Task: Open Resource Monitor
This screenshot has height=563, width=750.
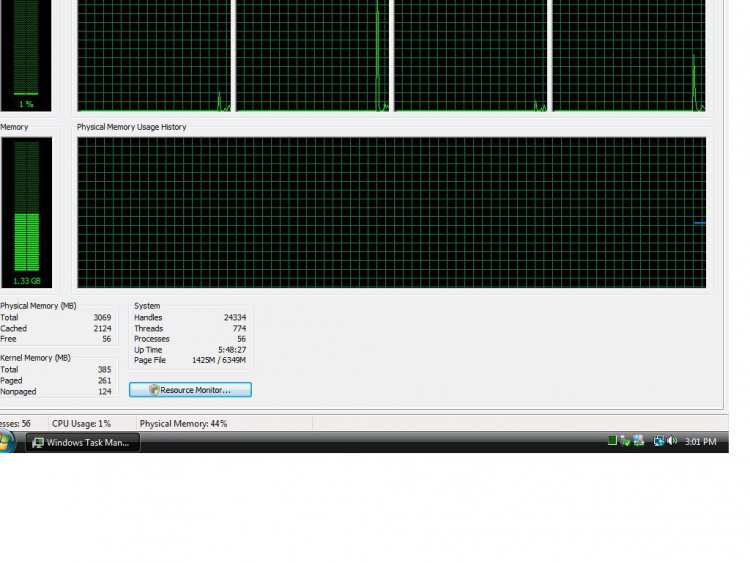Action: click(x=190, y=390)
